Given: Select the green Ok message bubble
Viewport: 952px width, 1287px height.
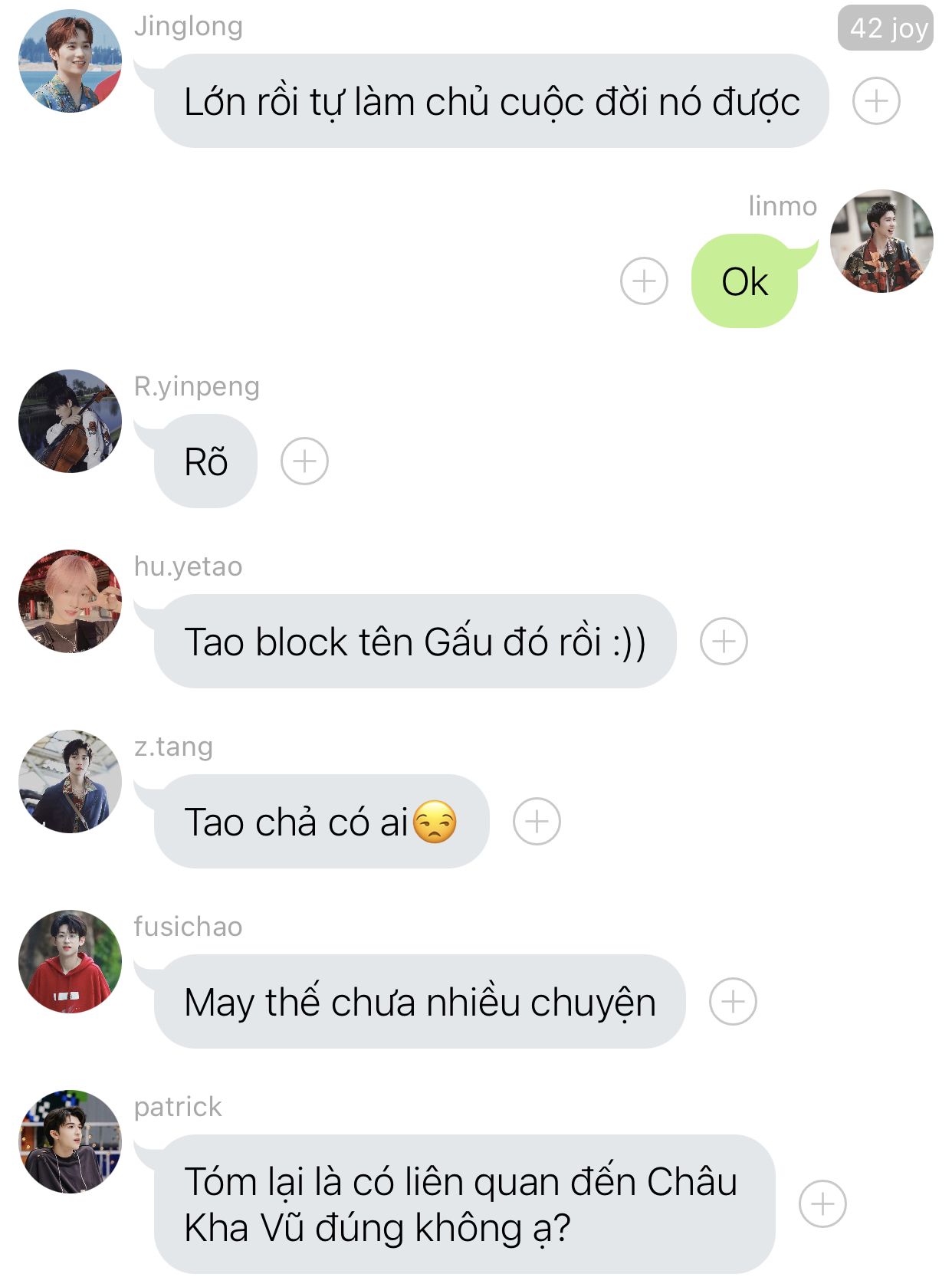Looking at the screenshot, I should pos(745,281).
